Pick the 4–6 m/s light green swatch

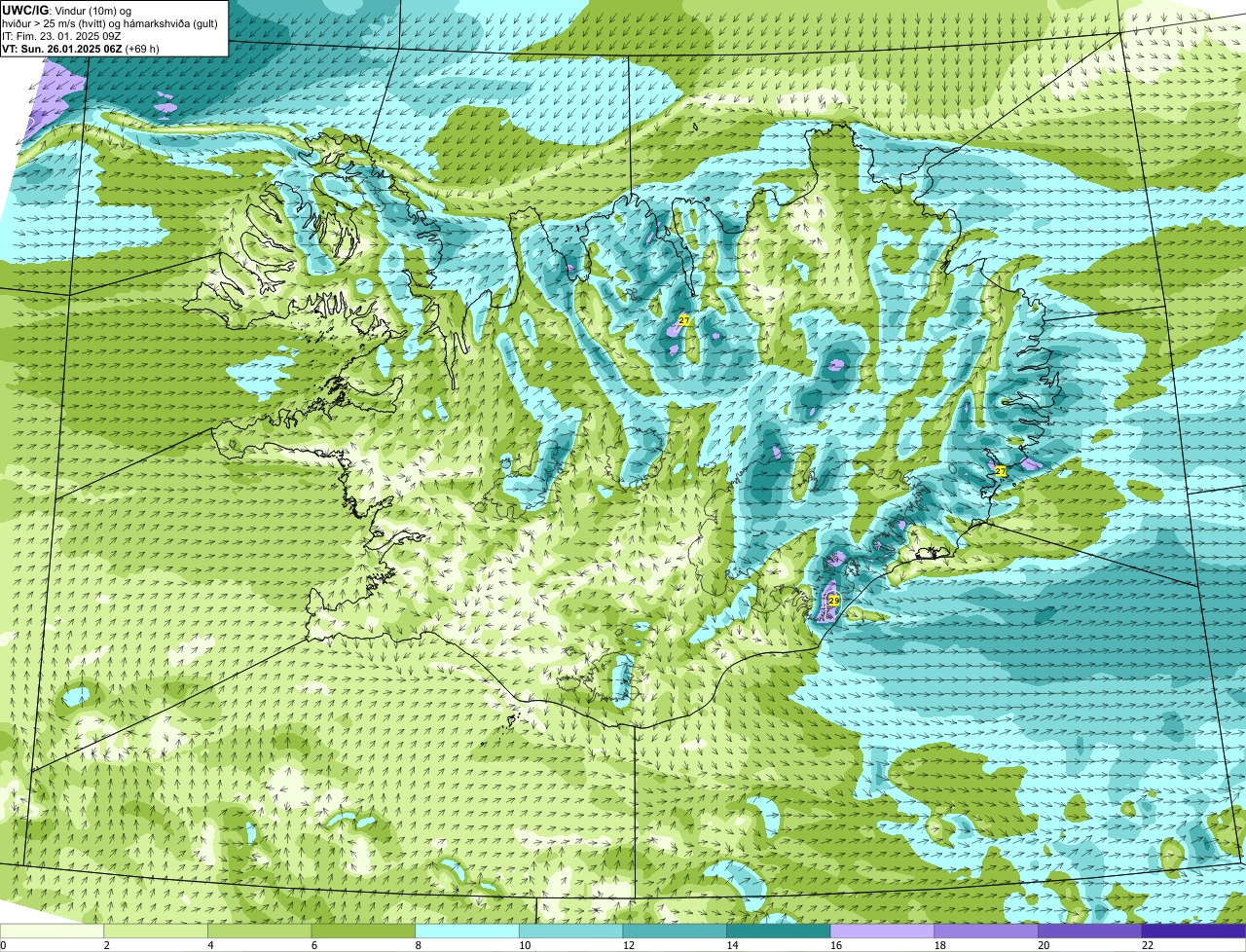click(260, 931)
